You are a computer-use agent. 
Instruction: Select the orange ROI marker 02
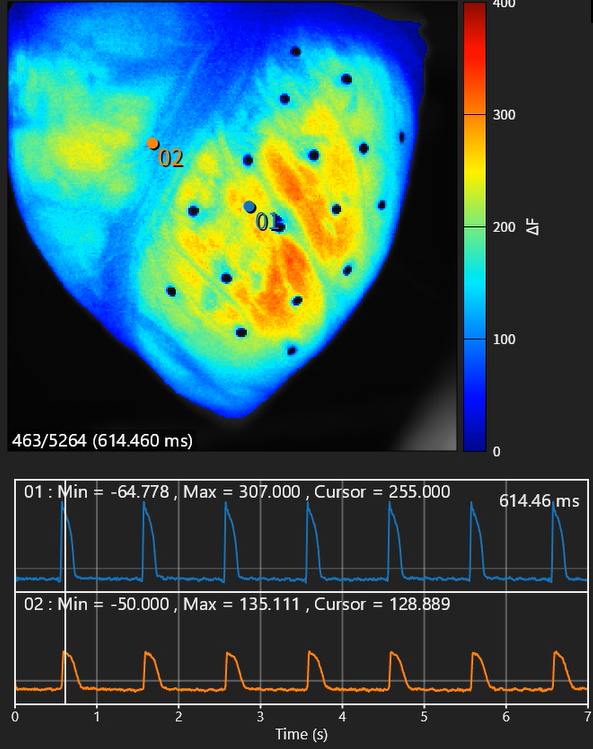click(152, 143)
